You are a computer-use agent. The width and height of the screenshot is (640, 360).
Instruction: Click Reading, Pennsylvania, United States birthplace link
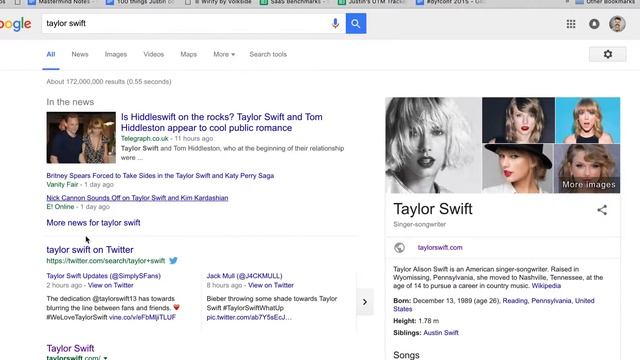click(x=494, y=305)
